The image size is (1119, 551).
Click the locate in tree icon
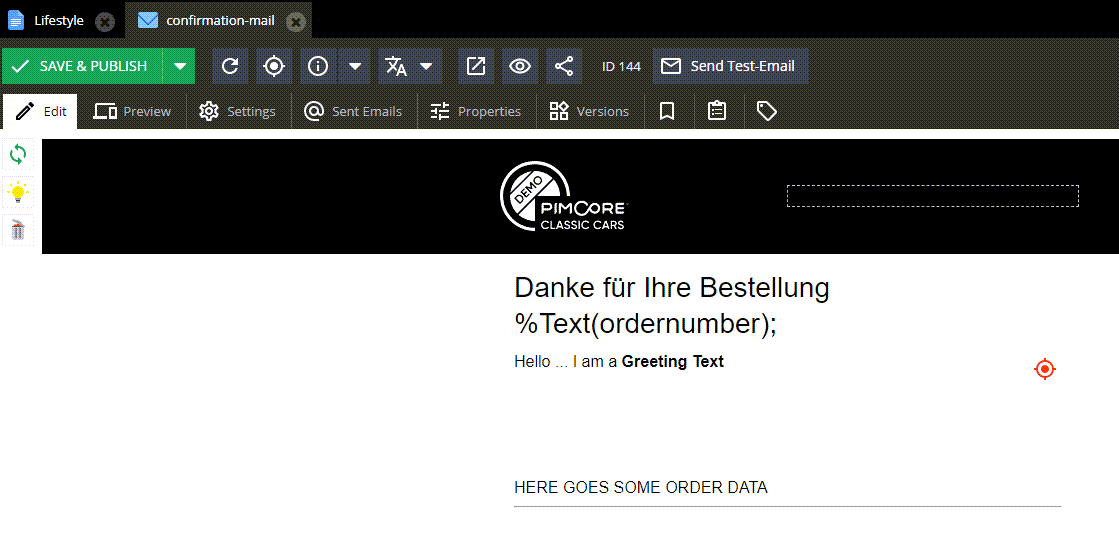274,66
